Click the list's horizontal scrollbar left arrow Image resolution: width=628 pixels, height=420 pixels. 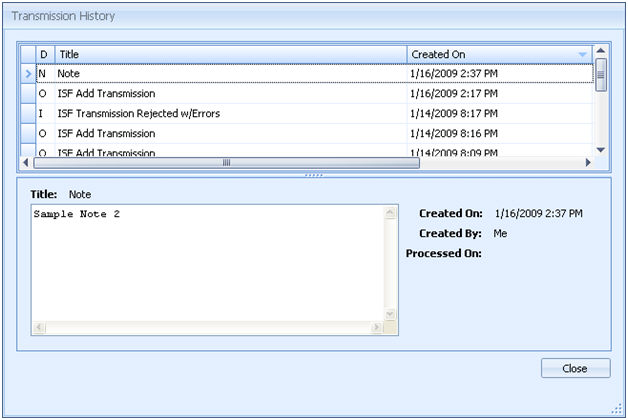pyautogui.click(x=28, y=162)
